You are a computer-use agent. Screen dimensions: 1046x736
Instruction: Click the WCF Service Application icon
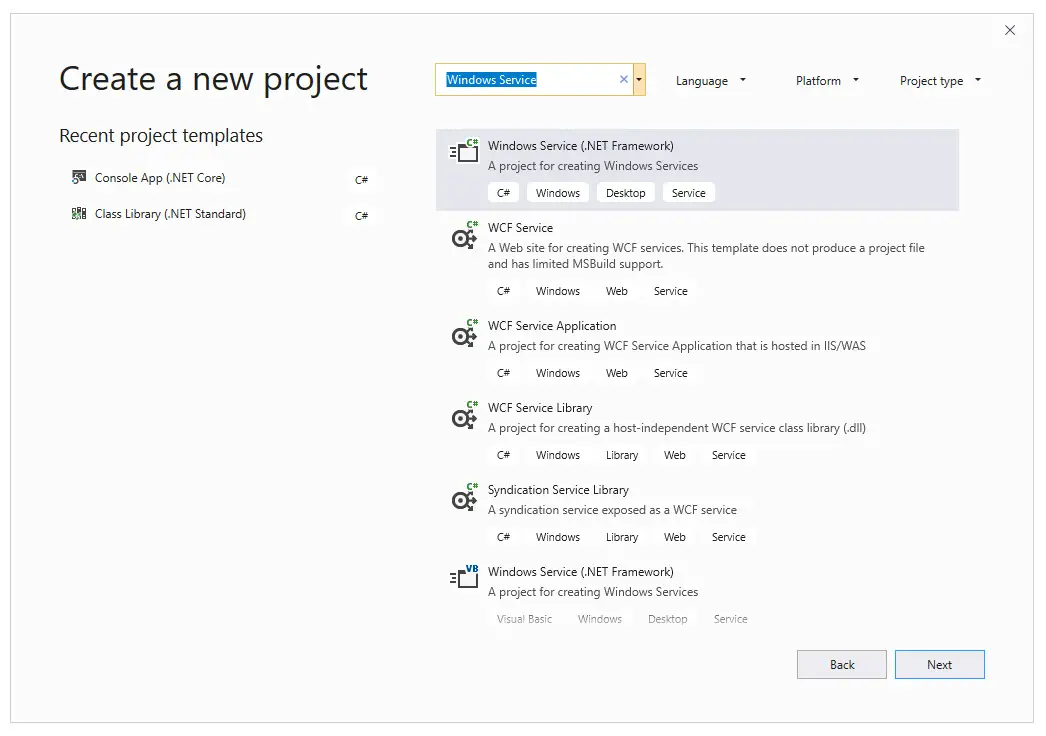click(464, 333)
